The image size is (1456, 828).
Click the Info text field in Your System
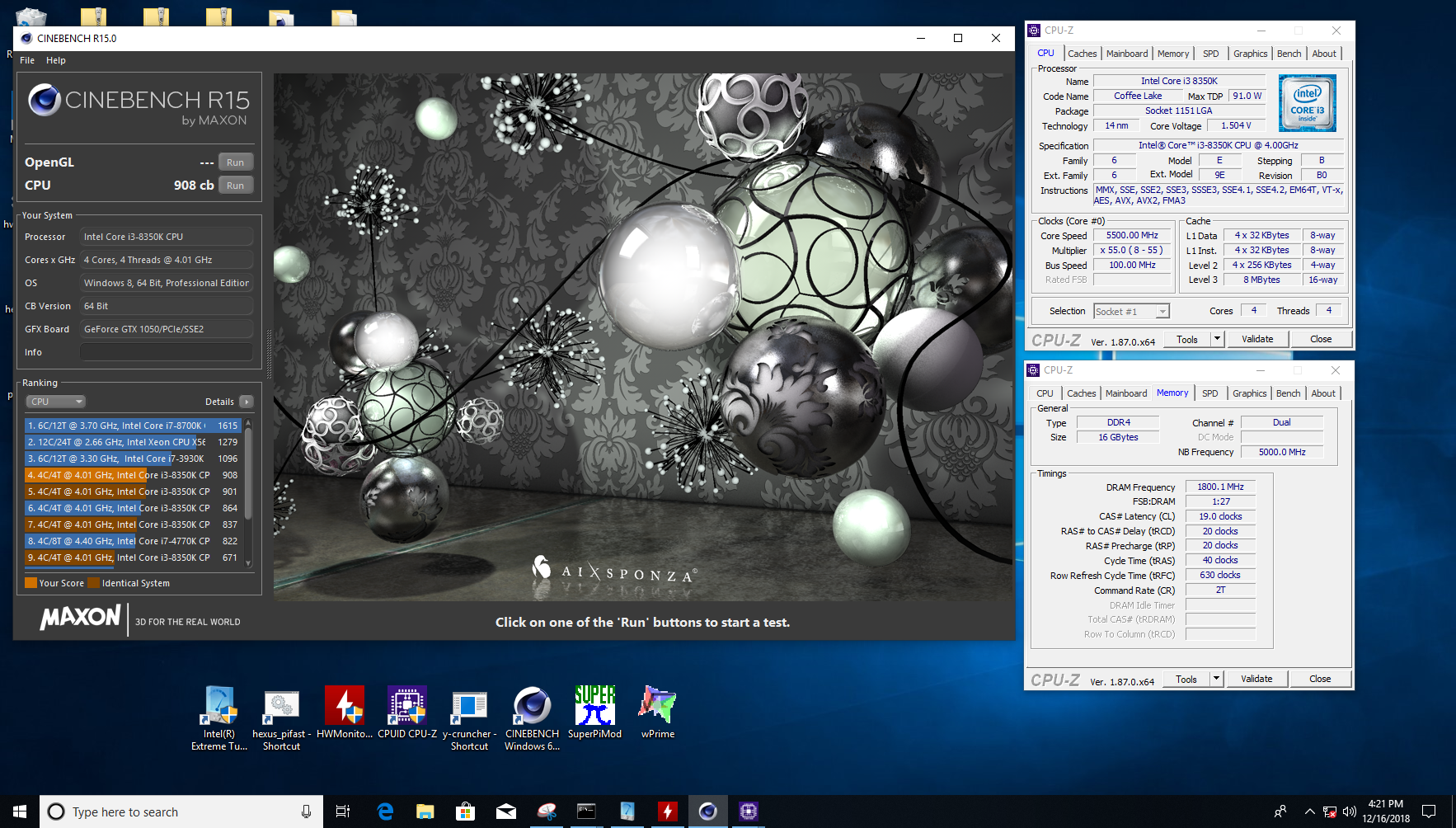167,352
